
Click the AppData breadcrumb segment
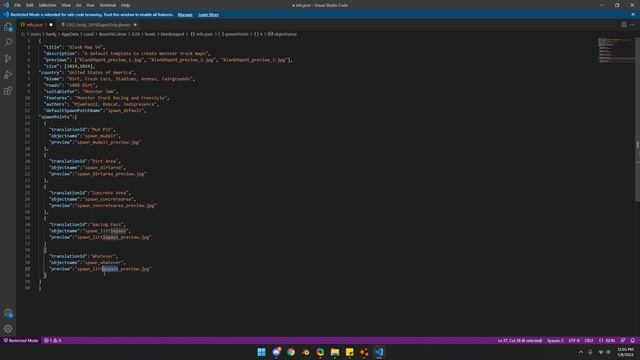point(70,34)
